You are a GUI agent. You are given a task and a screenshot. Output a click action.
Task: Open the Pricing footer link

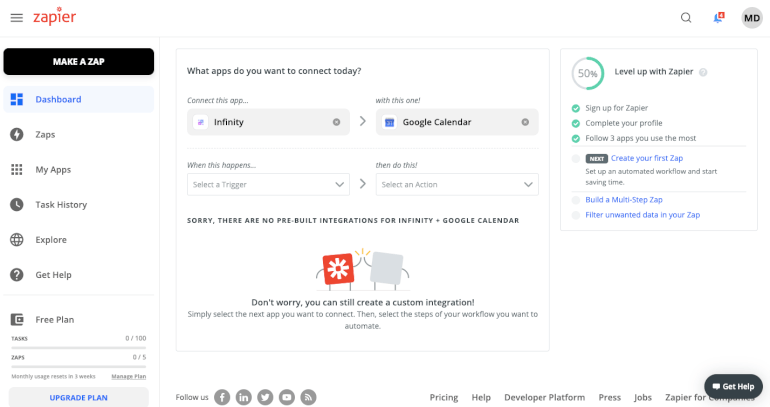click(444, 397)
